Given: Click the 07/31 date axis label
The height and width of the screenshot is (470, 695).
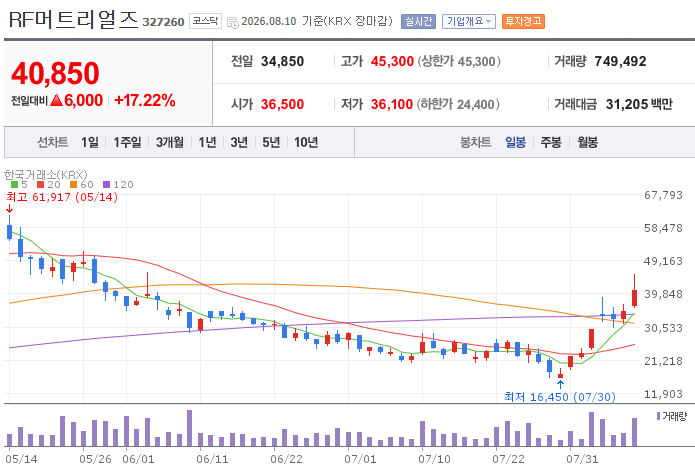Looking at the screenshot, I should click(582, 459).
